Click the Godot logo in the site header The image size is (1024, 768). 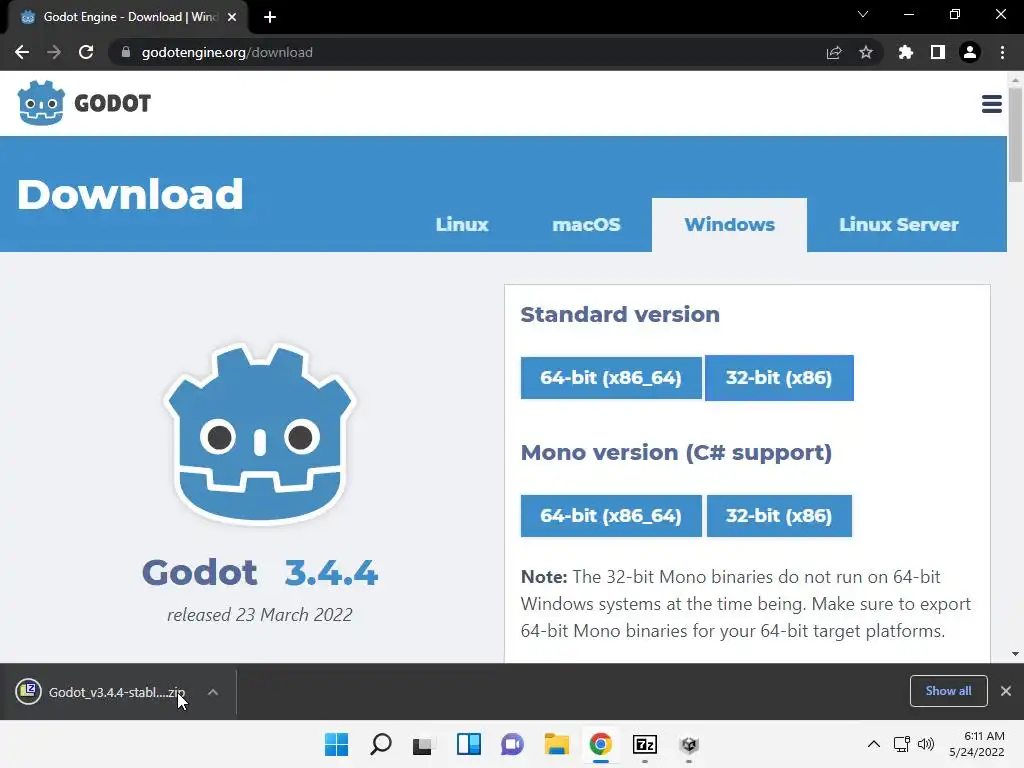coord(84,103)
